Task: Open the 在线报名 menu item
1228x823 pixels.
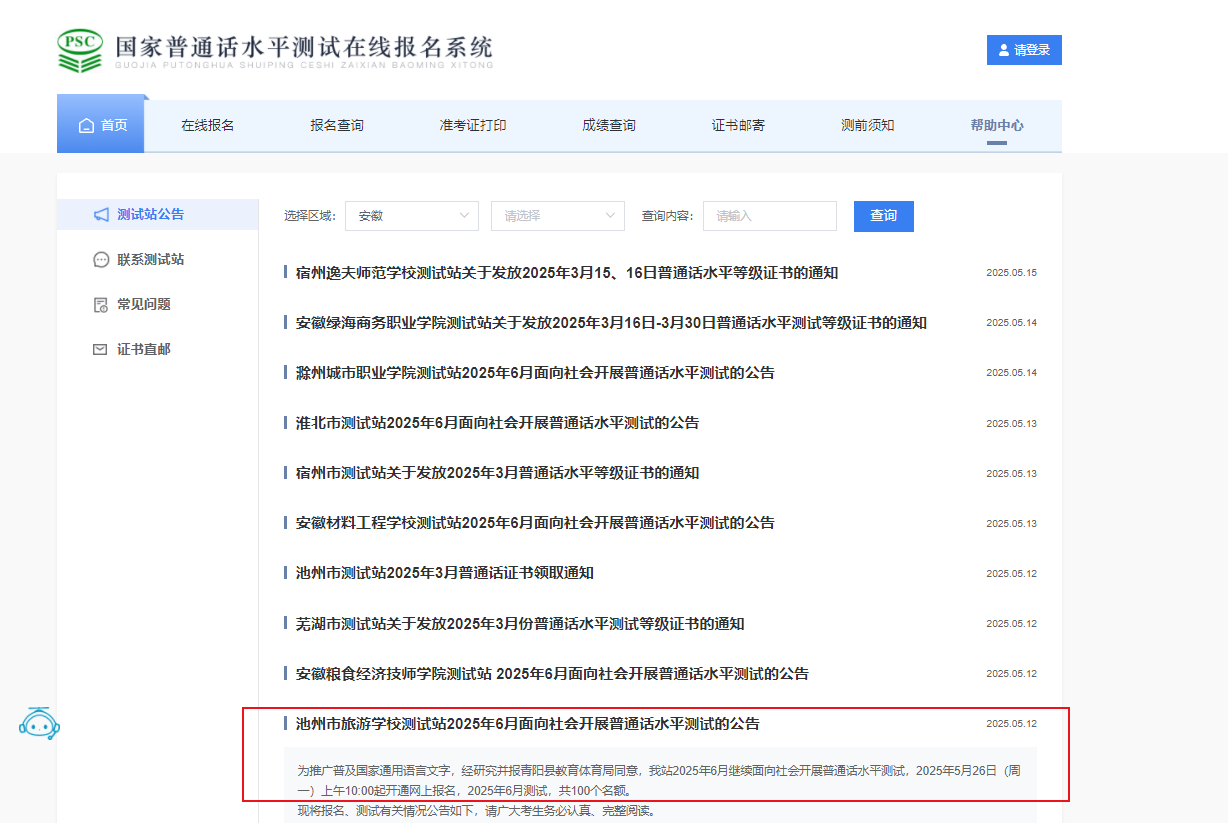Action: [x=208, y=126]
